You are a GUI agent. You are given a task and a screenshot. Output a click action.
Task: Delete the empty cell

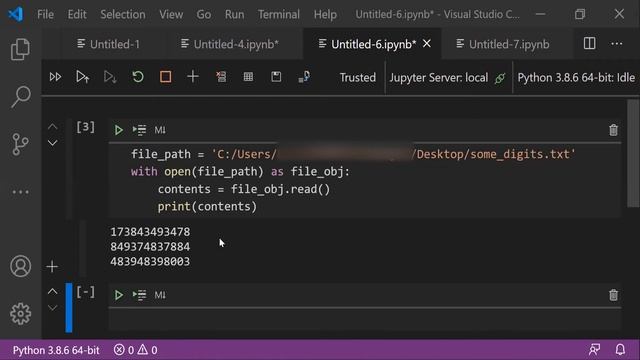[613, 295]
